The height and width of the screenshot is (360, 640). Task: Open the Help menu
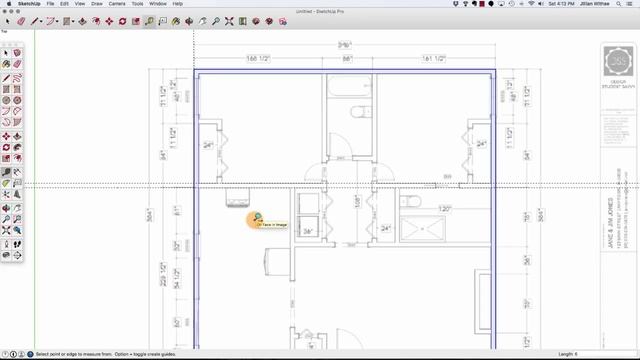pos(178,4)
